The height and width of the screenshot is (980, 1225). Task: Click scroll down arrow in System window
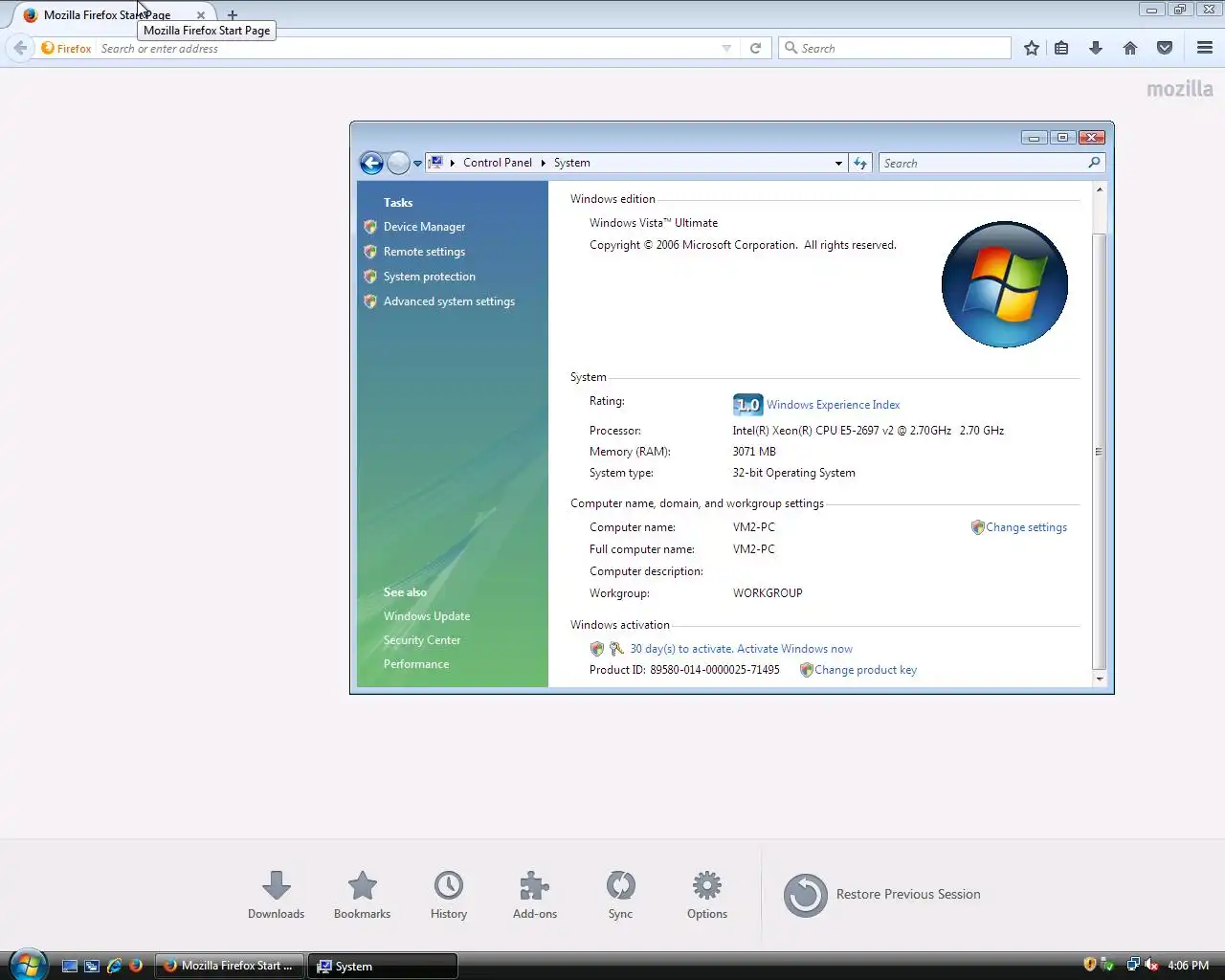pos(1099,679)
